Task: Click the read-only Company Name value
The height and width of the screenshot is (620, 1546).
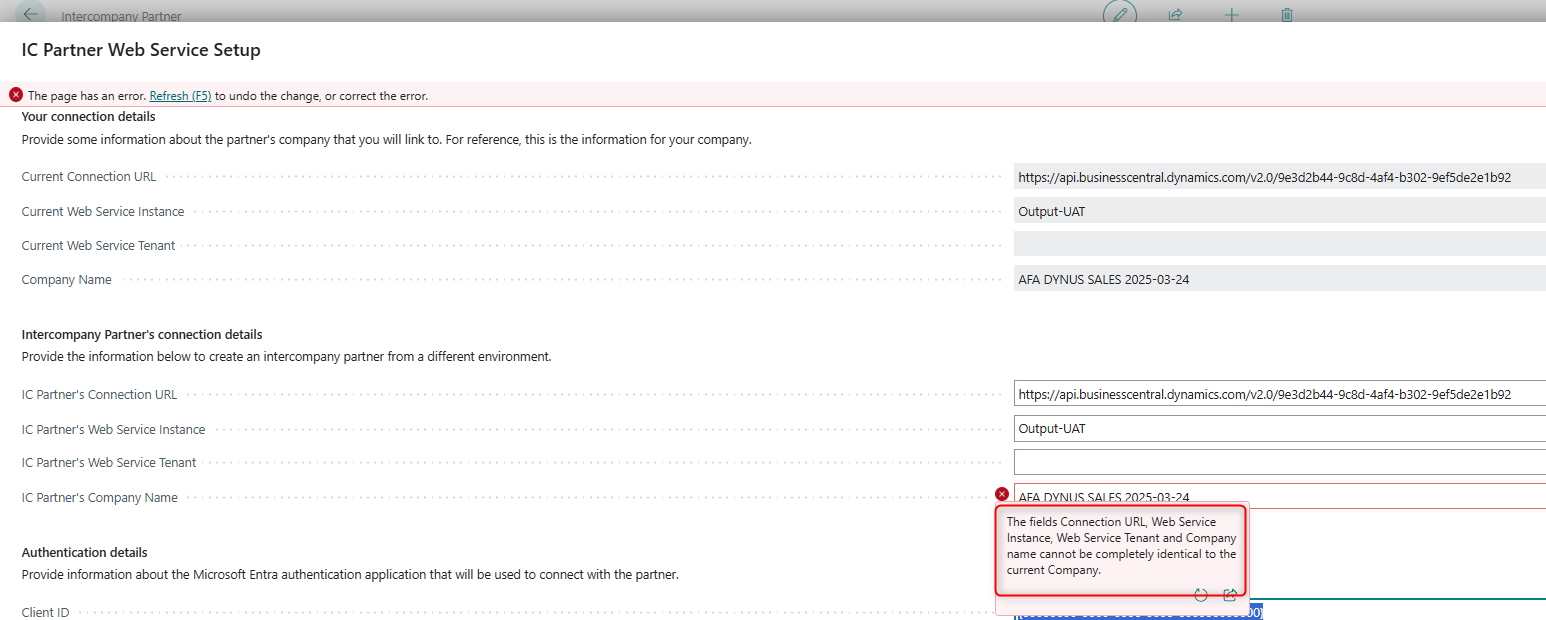Action: coord(1278,279)
